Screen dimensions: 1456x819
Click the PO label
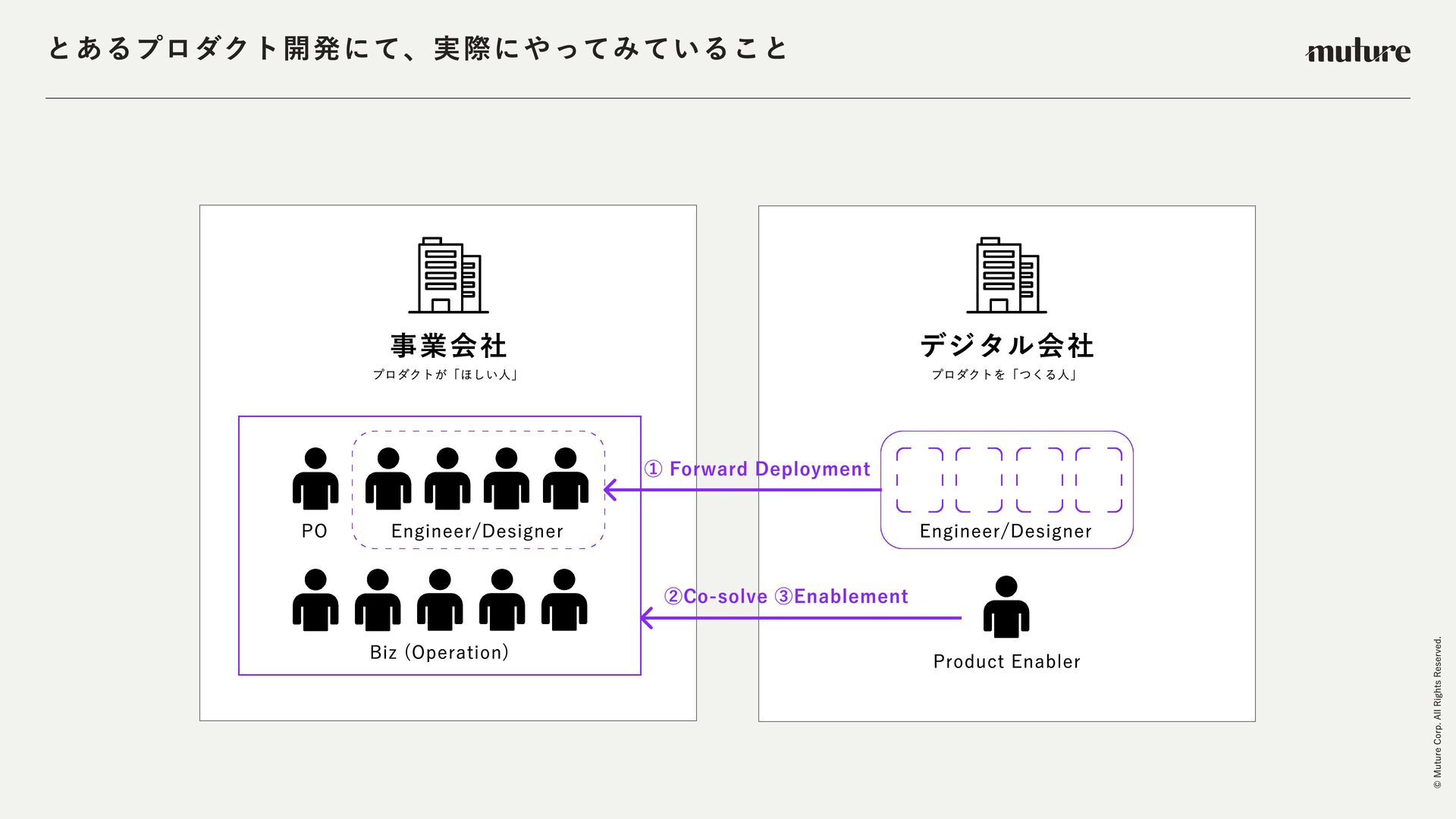pyautogui.click(x=315, y=531)
